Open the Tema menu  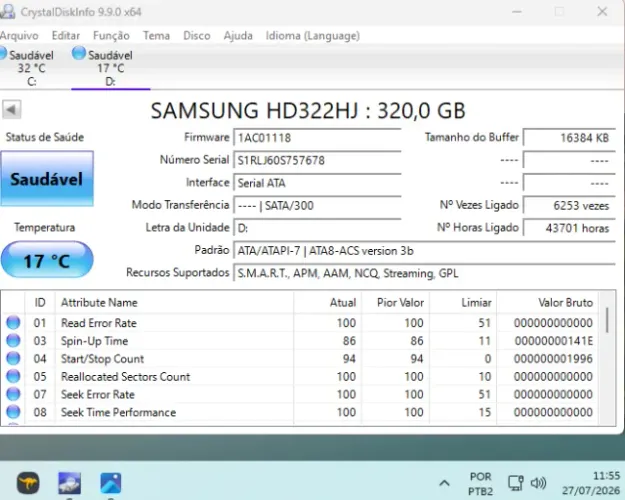[156, 36]
